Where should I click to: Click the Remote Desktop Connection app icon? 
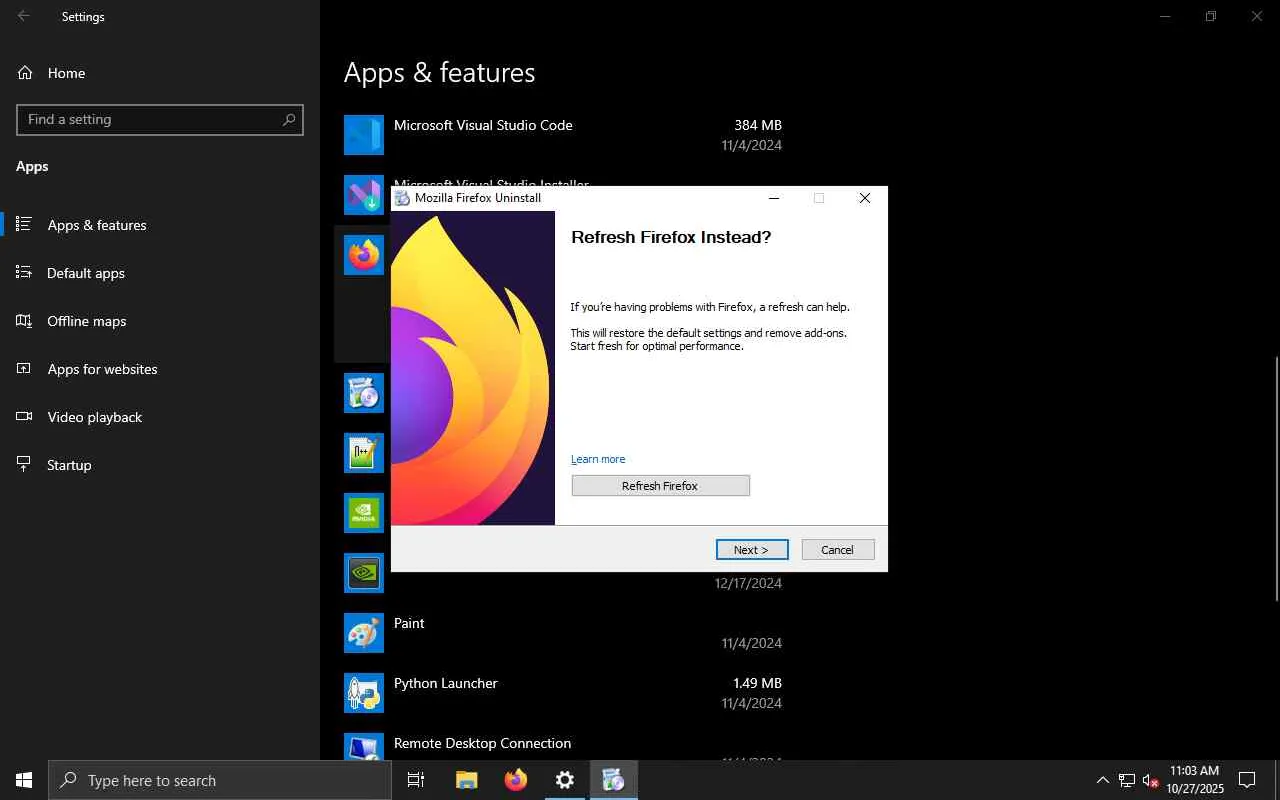pyautogui.click(x=364, y=747)
